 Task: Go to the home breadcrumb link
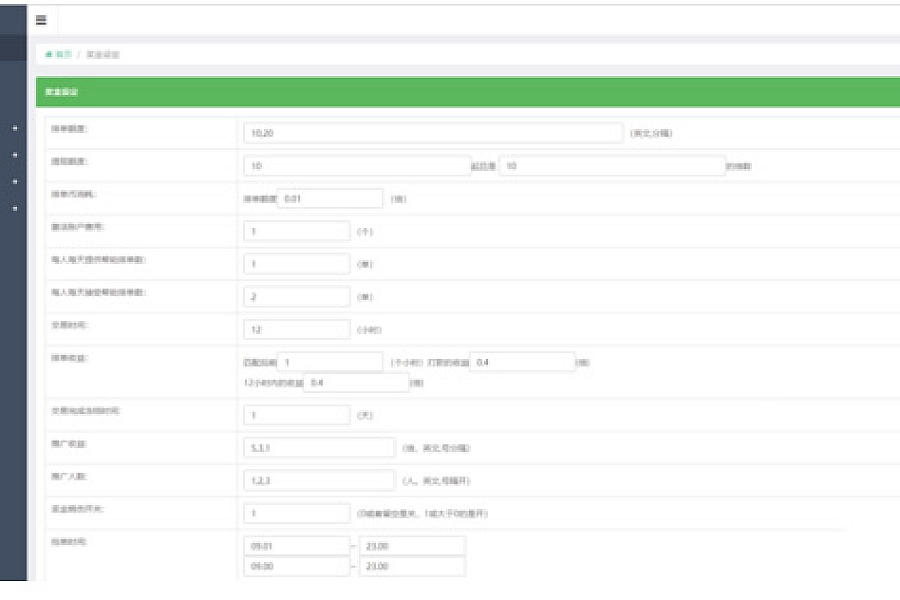click(59, 55)
